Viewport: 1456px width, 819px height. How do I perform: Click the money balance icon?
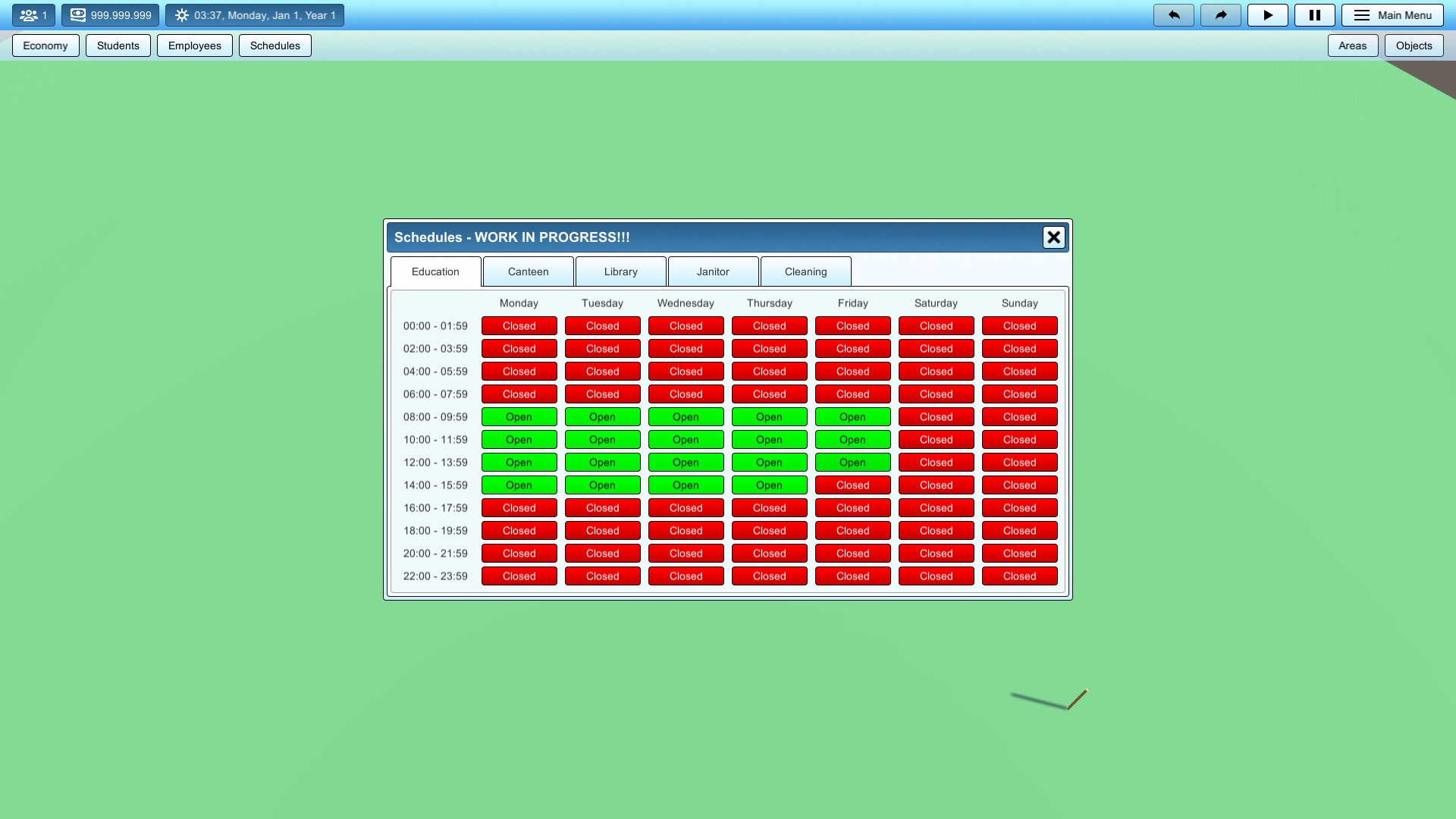(x=78, y=14)
